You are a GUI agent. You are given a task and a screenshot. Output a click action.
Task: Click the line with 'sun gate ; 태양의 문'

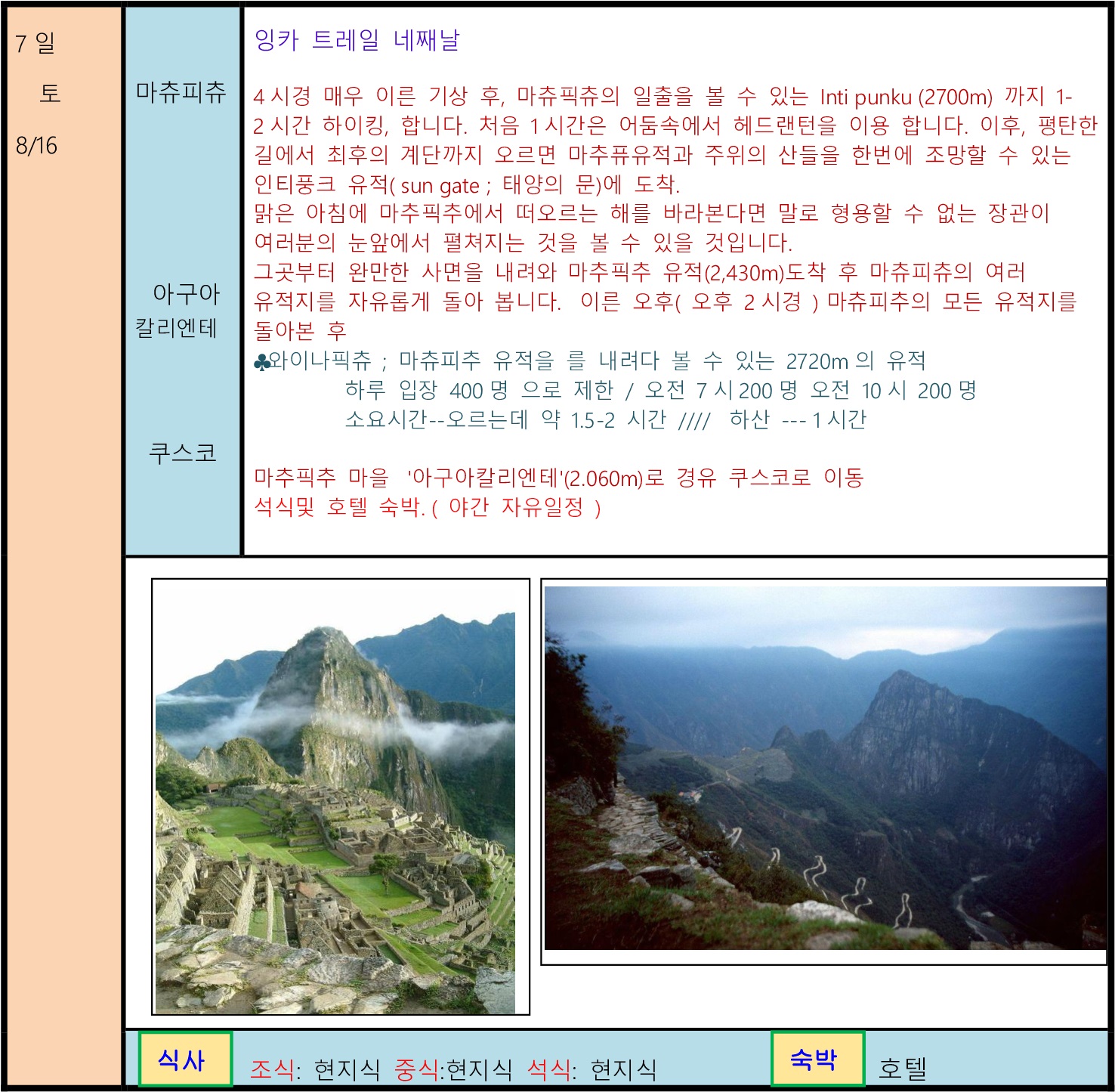pyautogui.click(x=467, y=184)
